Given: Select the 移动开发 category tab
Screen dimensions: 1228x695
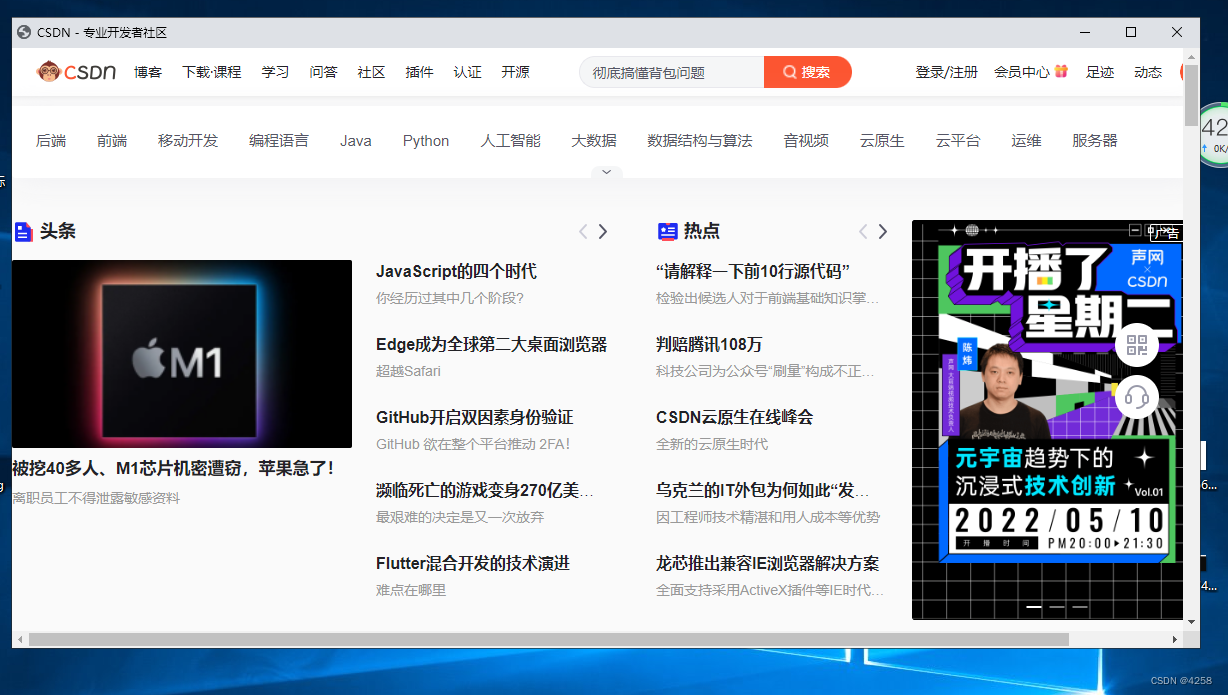Looking at the screenshot, I should 188,141.
